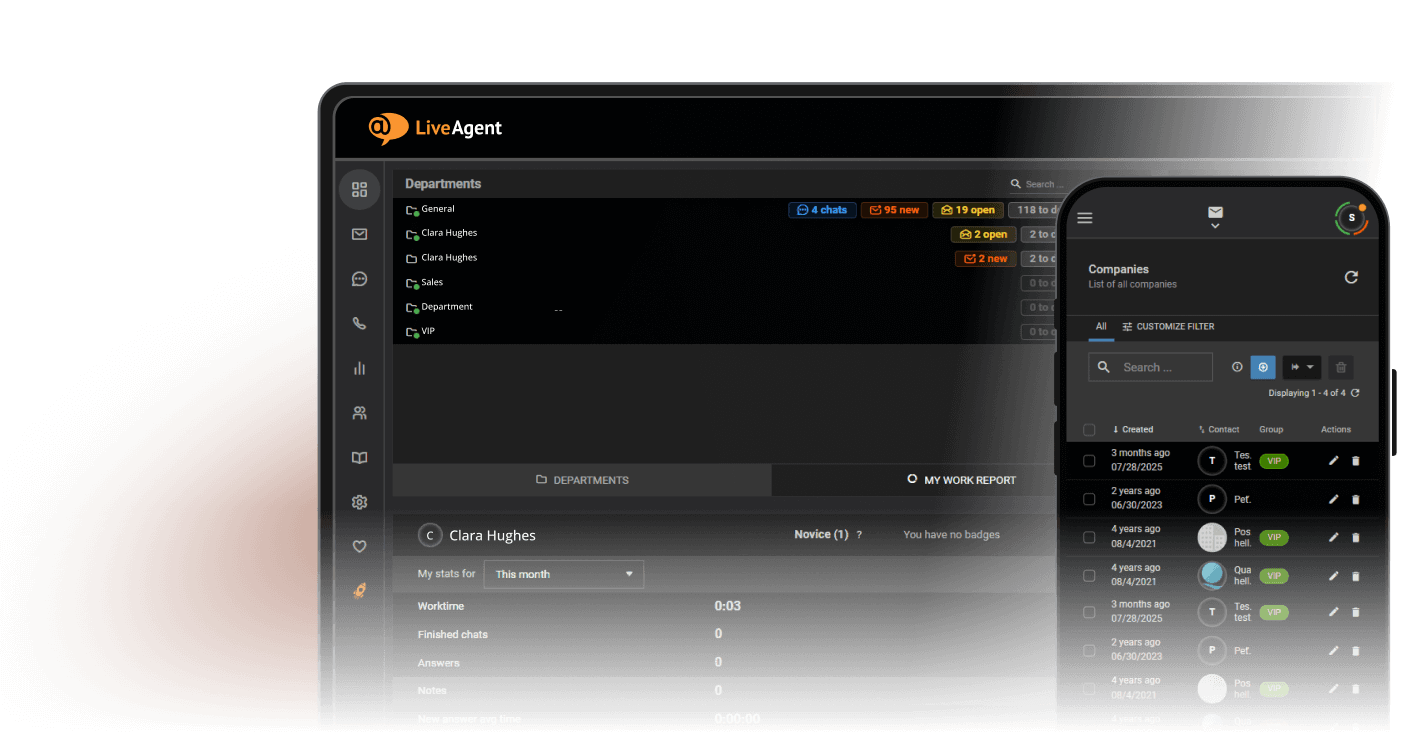Tick the select-all checkbox in companies list
This screenshot has width=1408, height=732.
pyautogui.click(x=1089, y=429)
